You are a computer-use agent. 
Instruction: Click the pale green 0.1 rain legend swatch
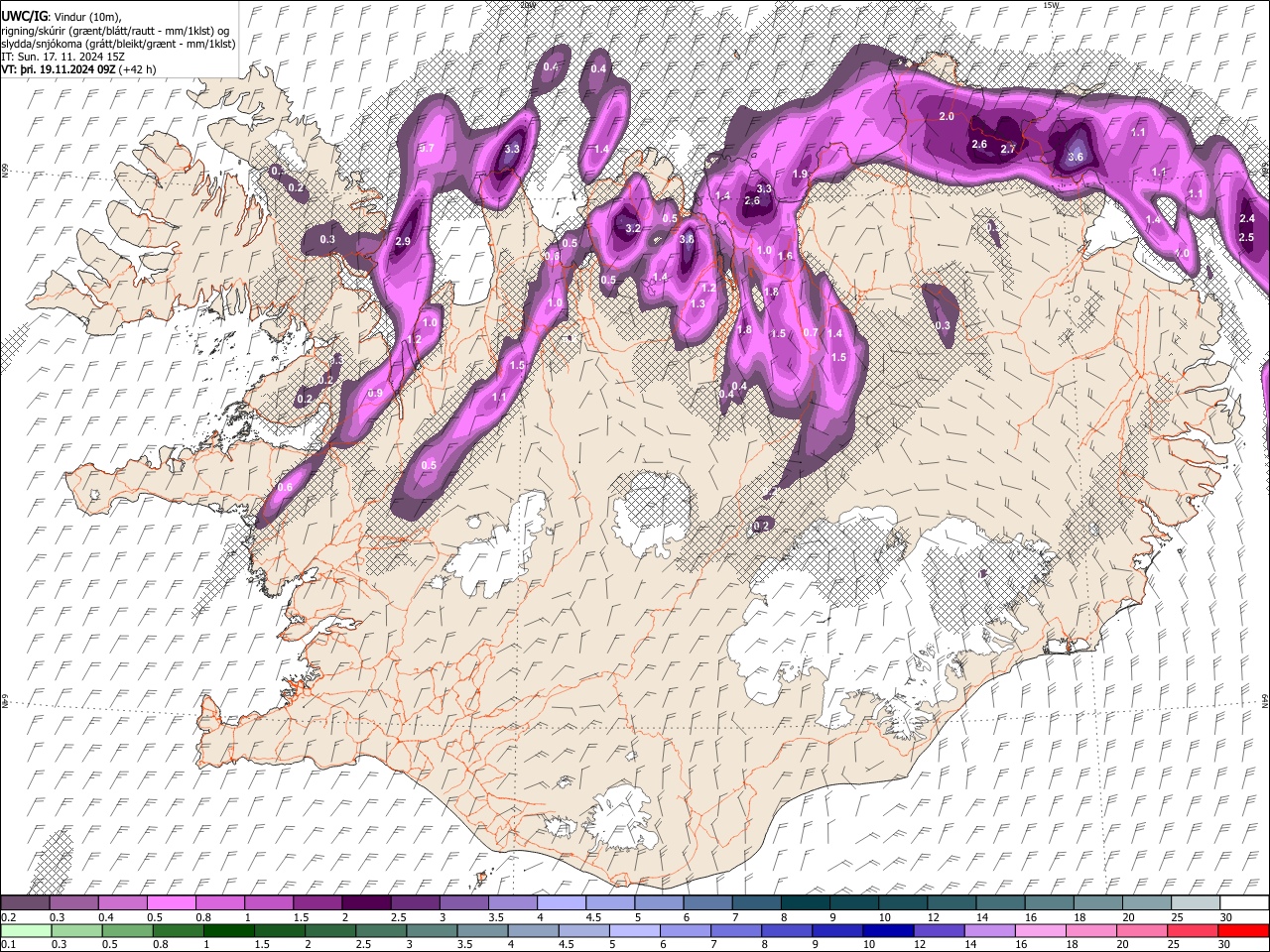[x=26, y=931]
